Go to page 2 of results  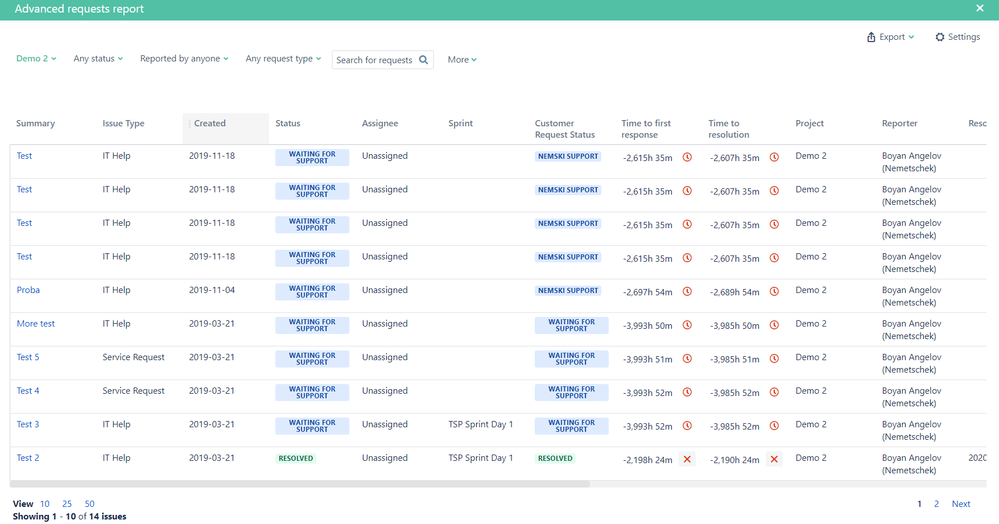point(937,504)
